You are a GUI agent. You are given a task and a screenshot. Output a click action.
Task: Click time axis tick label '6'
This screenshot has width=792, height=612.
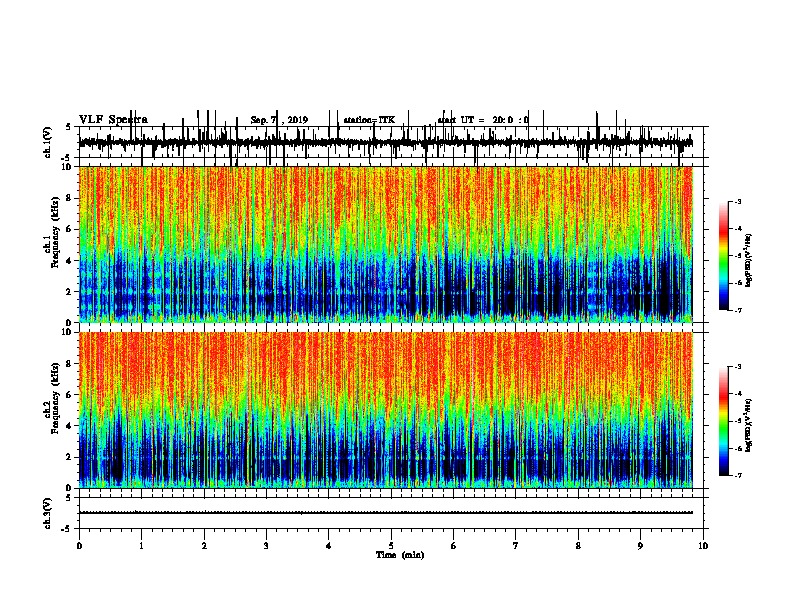click(x=453, y=546)
